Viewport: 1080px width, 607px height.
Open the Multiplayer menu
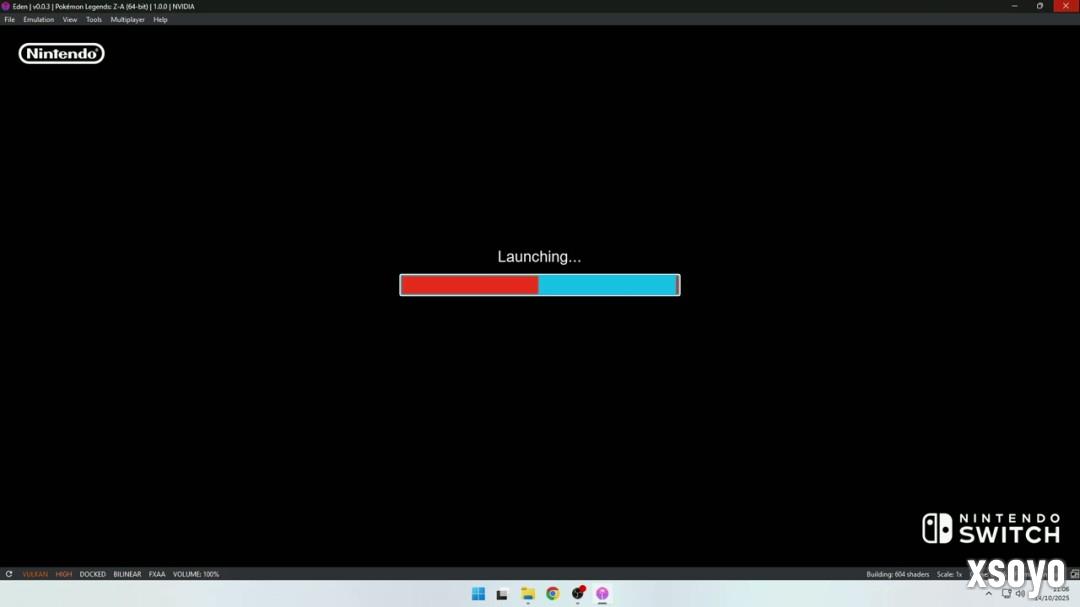pyautogui.click(x=127, y=20)
